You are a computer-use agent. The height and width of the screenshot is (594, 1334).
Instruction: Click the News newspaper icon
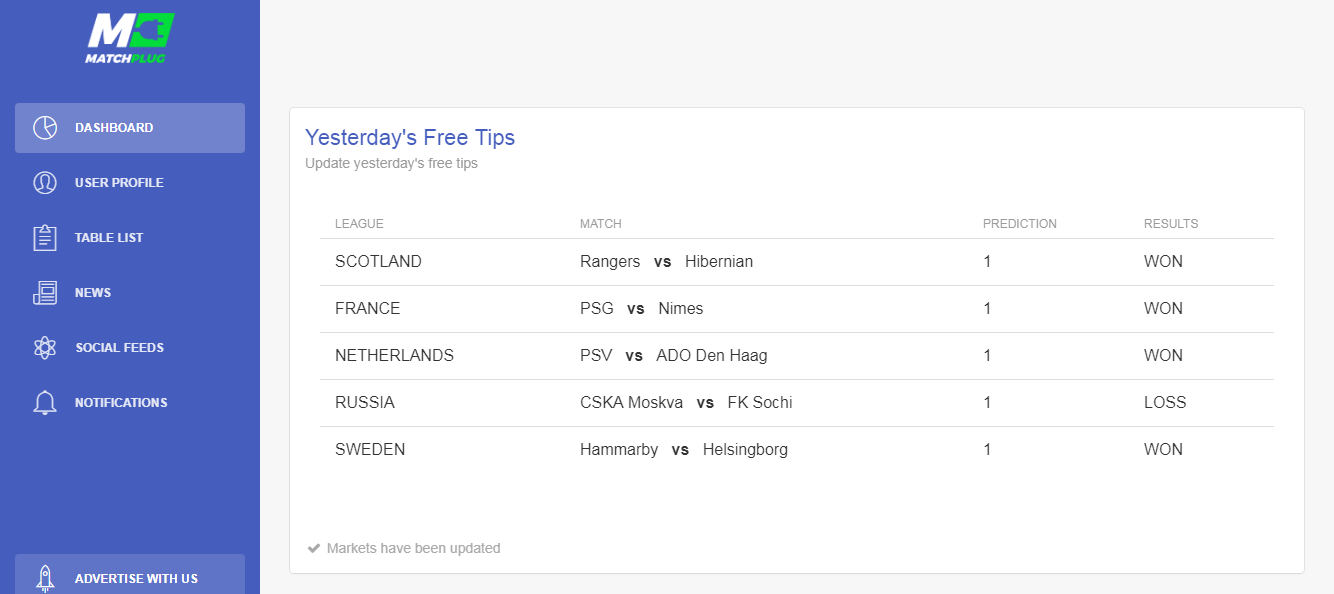(x=45, y=293)
